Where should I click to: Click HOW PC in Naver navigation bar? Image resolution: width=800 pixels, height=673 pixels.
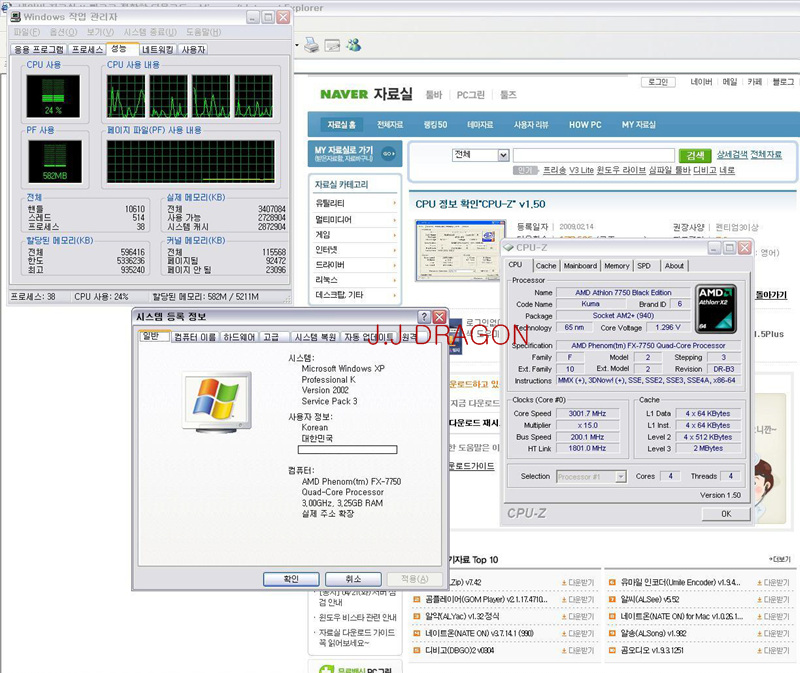point(585,124)
